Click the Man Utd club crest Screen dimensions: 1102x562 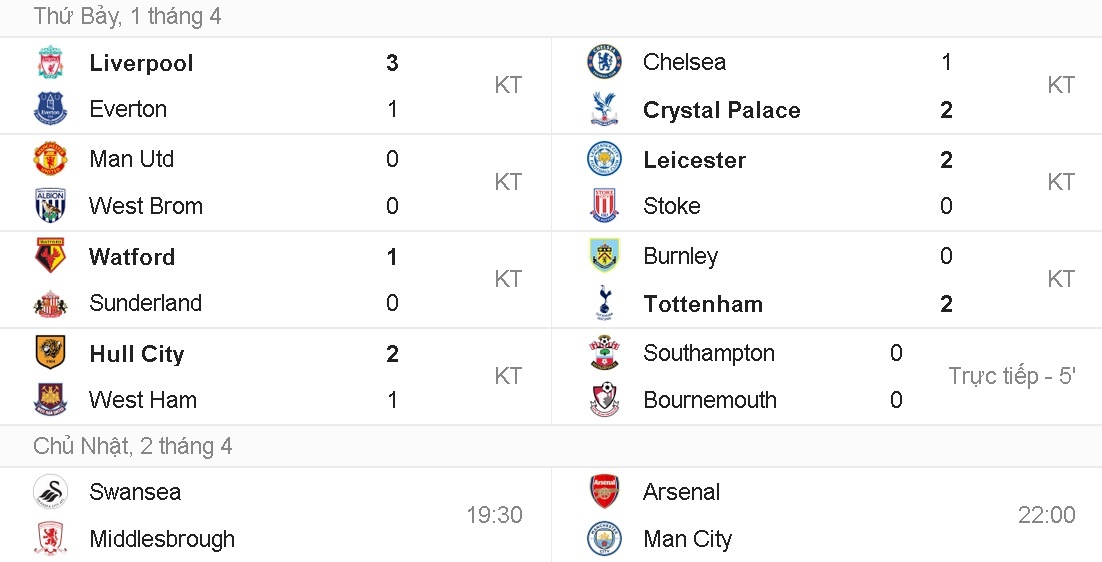click(50, 159)
